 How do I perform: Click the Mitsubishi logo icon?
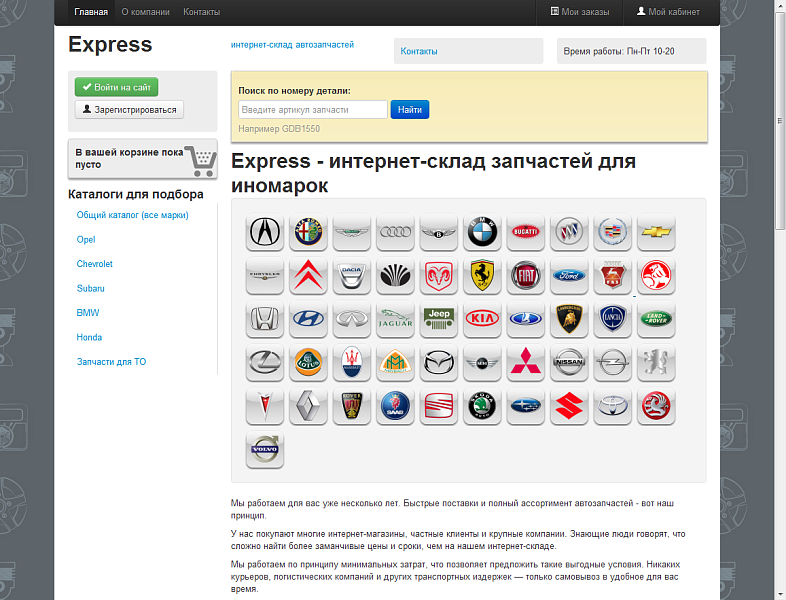click(x=525, y=362)
